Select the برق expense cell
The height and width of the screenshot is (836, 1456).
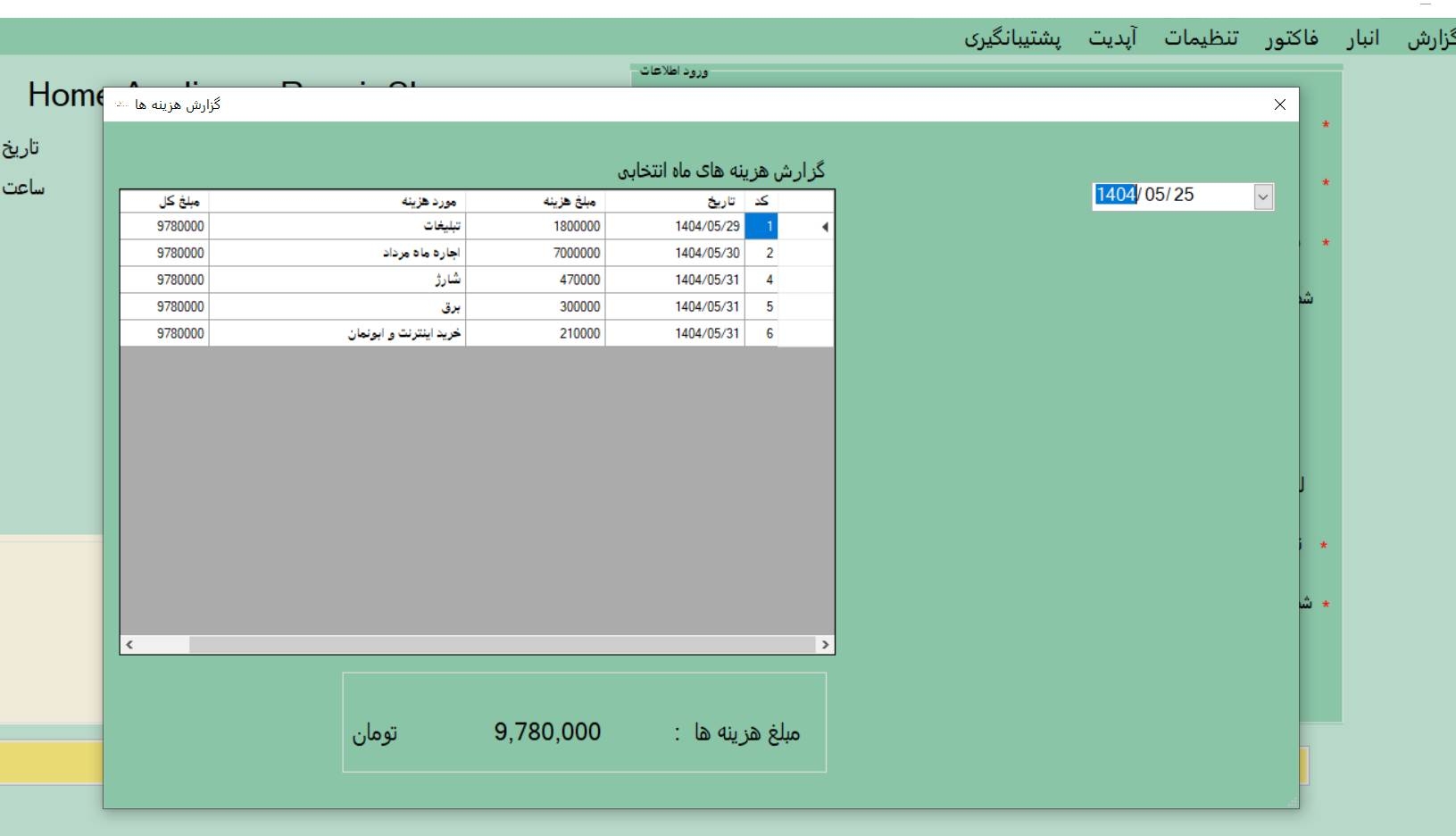pos(337,307)
